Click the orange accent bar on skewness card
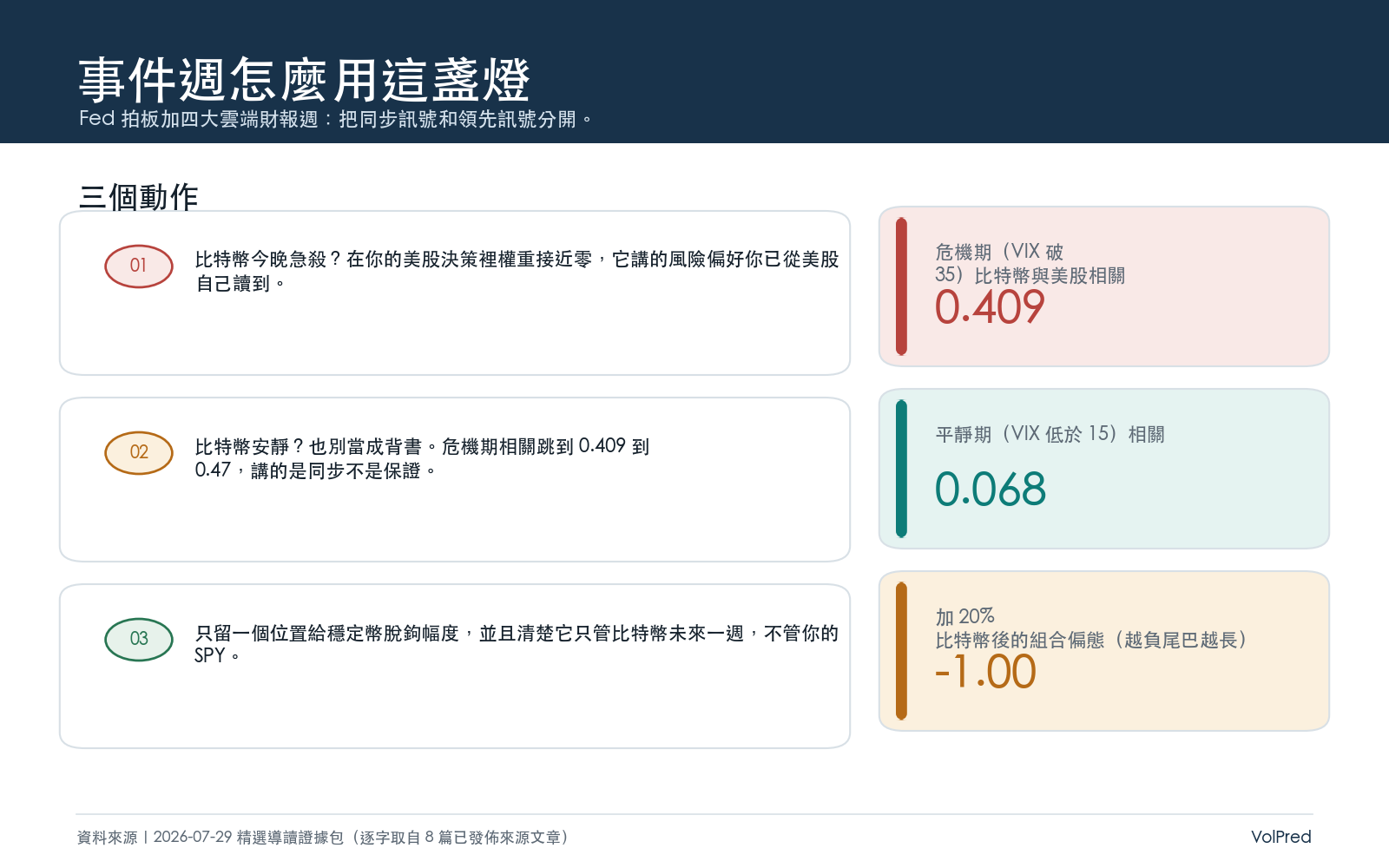Screen dimensions: 1389x868 pos(901,651)
